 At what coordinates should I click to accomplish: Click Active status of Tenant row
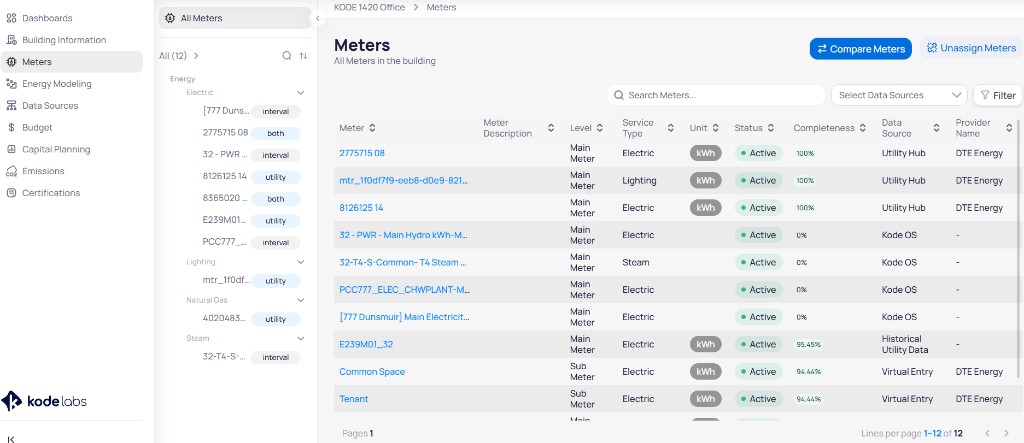coord(758,399)
